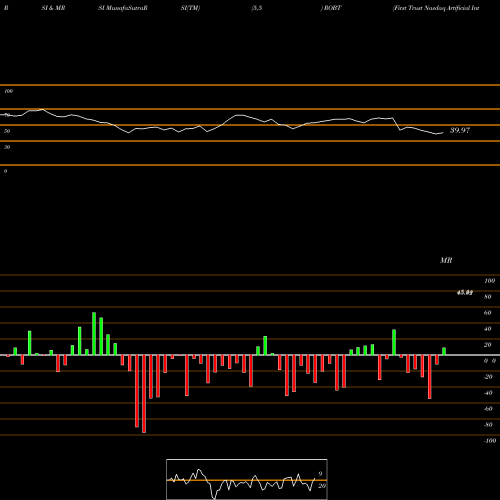The width and height of the screenshot is (500, 500).
Task: Click the 'MR' label above the histogram
Action: click(x=446, y=260)
